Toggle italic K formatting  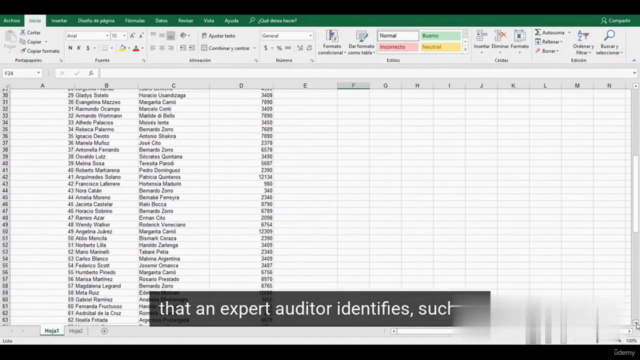coord(79,48)
